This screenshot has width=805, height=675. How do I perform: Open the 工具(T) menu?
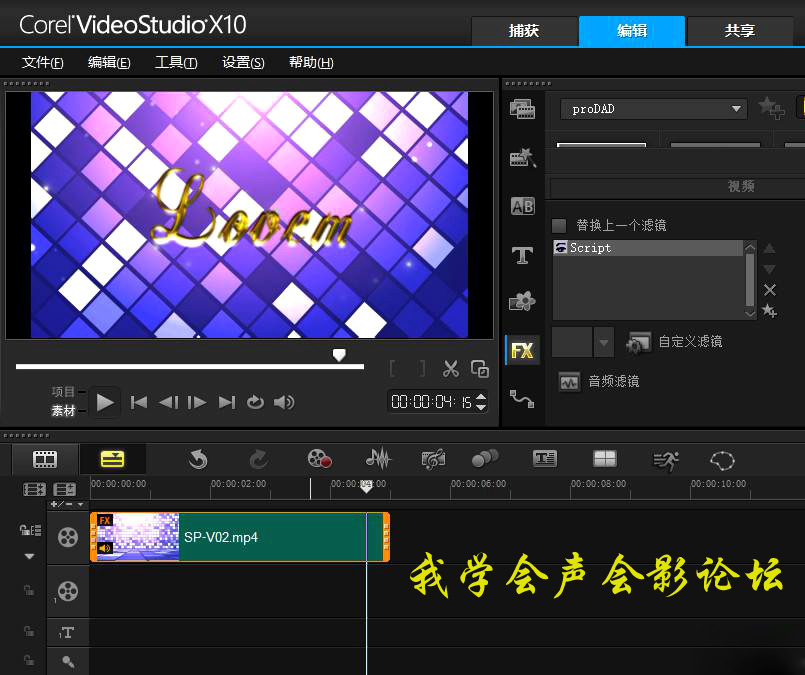176,63
